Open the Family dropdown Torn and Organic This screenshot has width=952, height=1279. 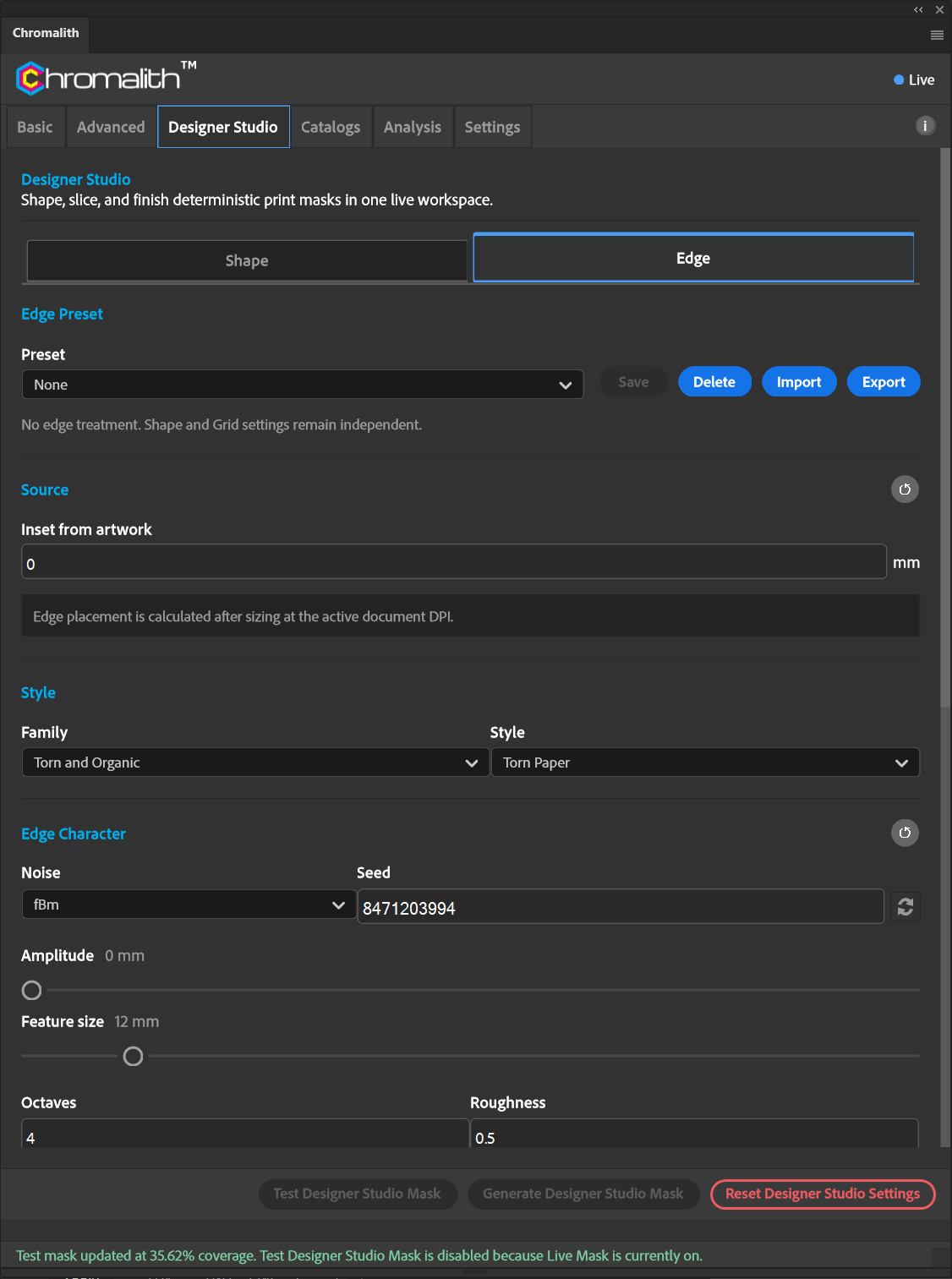point(255,762)
